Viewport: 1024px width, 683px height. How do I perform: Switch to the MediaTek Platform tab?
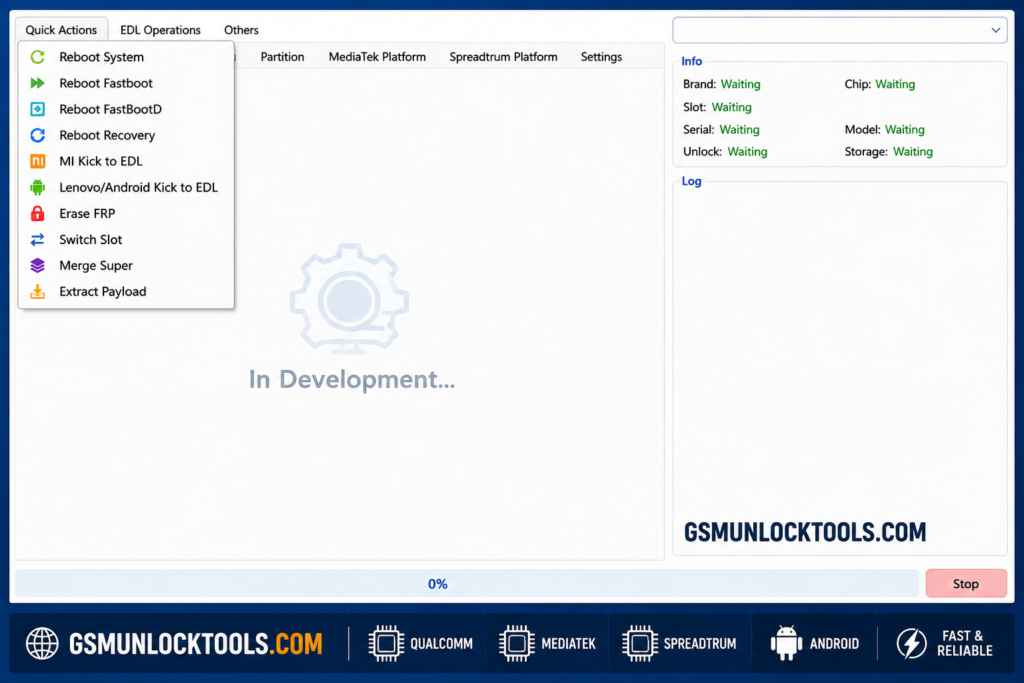377,57
